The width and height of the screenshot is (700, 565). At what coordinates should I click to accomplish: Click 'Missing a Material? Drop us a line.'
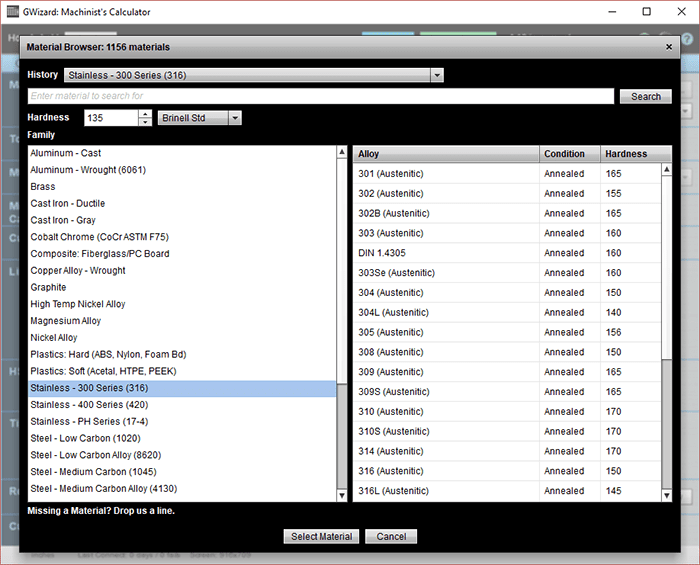[101, 511]
